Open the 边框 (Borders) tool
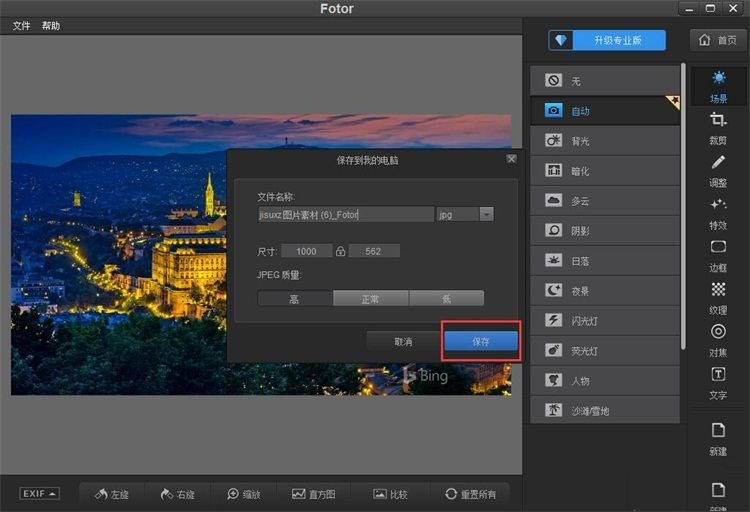 tap(718, 256)
